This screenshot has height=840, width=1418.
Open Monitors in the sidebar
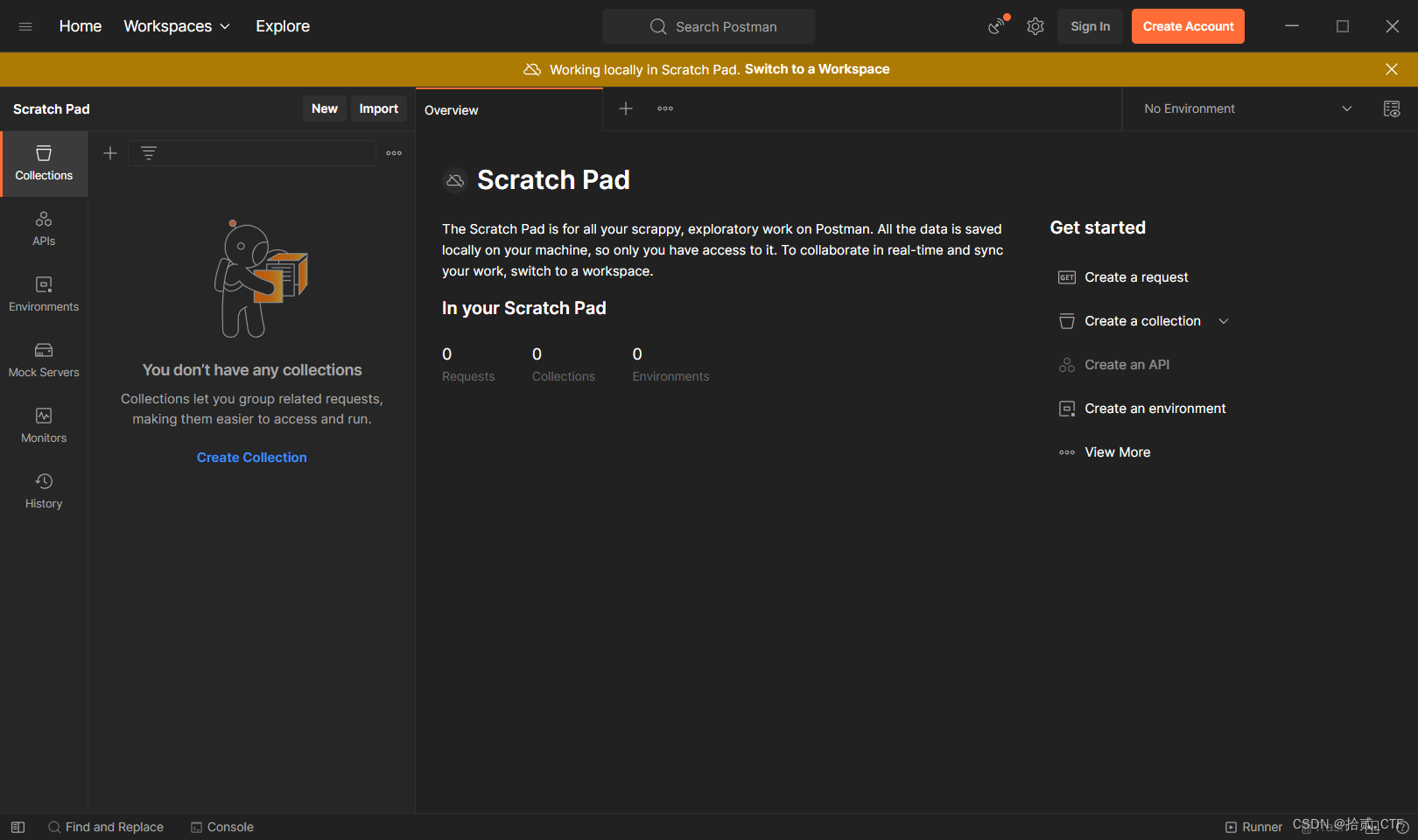(44, 426)
